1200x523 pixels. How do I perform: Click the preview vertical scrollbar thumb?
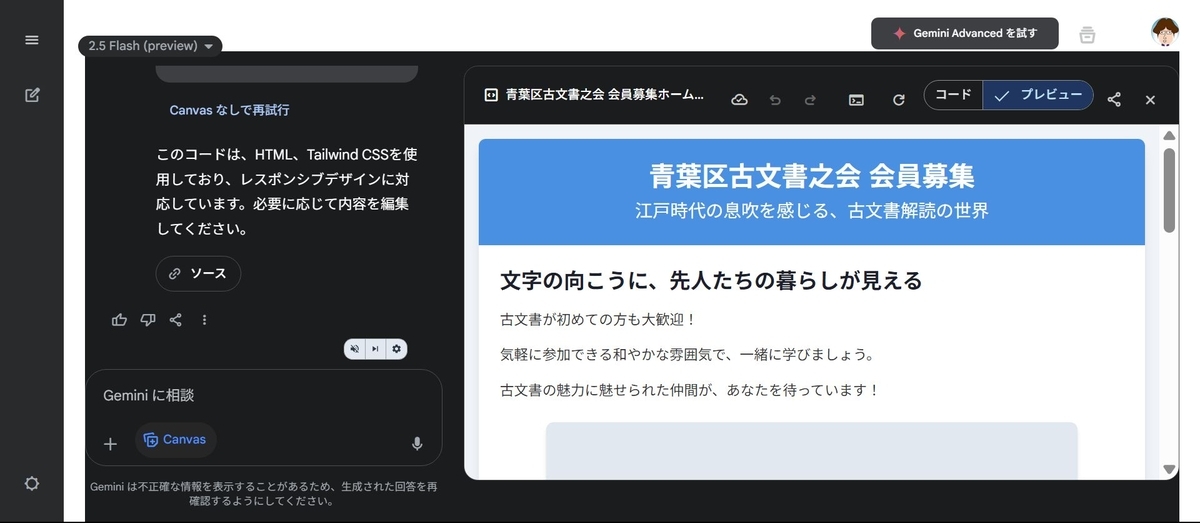click(1170, 190)
